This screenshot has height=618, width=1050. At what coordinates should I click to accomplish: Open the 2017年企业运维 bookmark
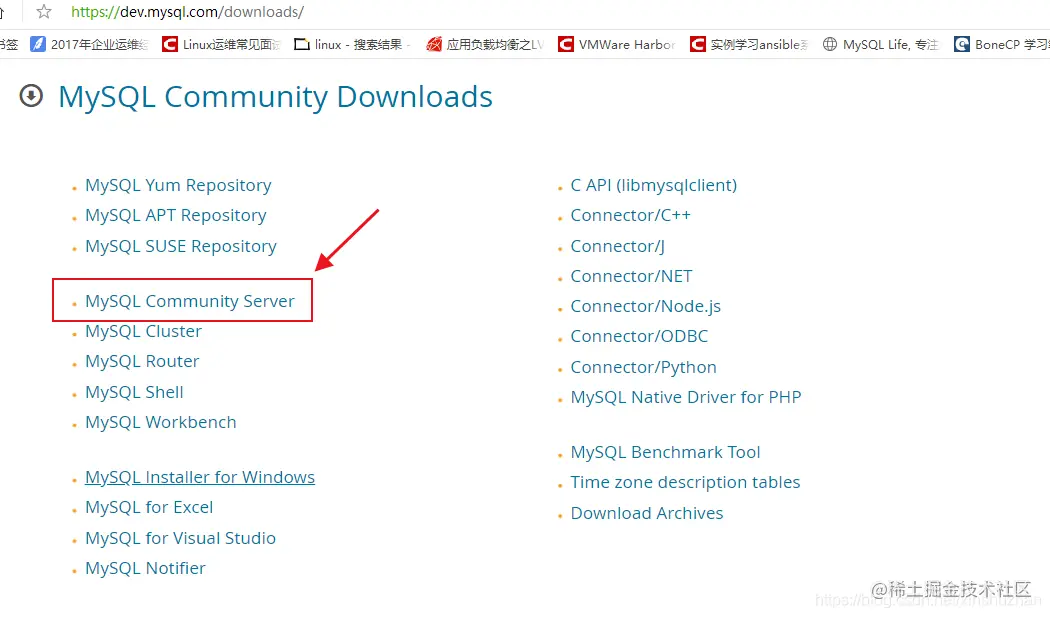(x=90, y=44)
